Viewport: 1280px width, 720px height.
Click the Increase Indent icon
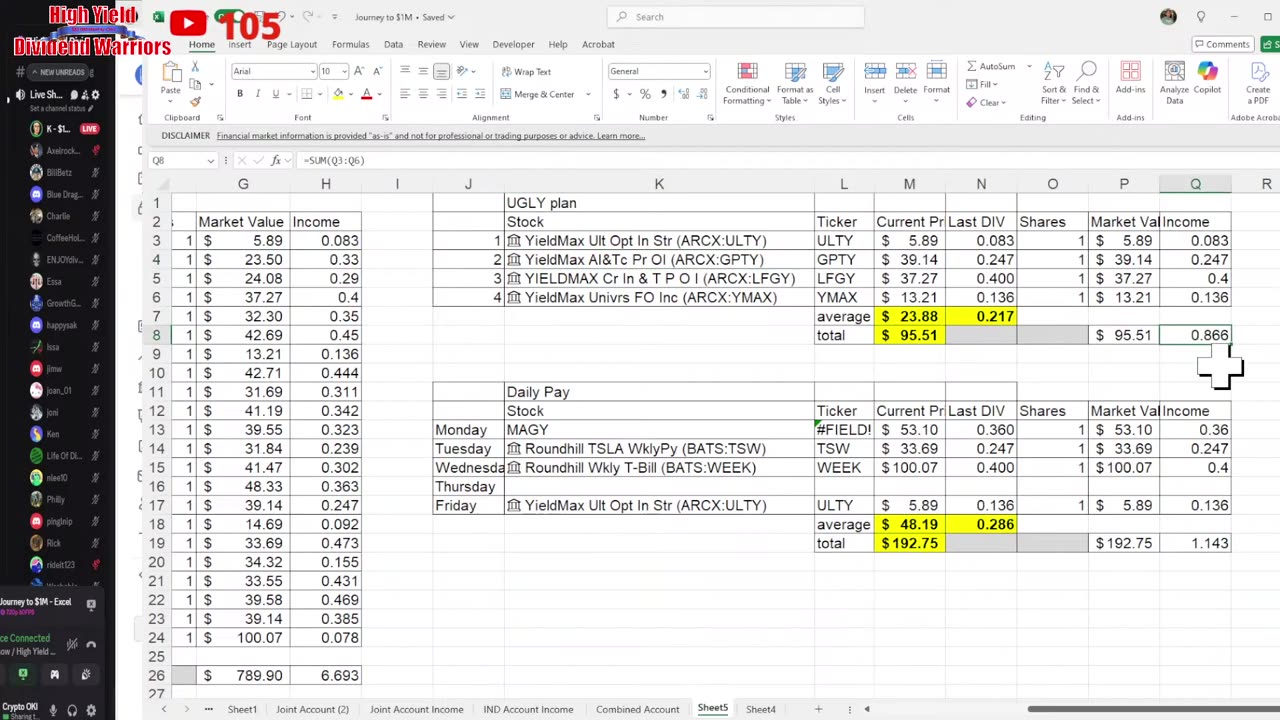point(482,94)
